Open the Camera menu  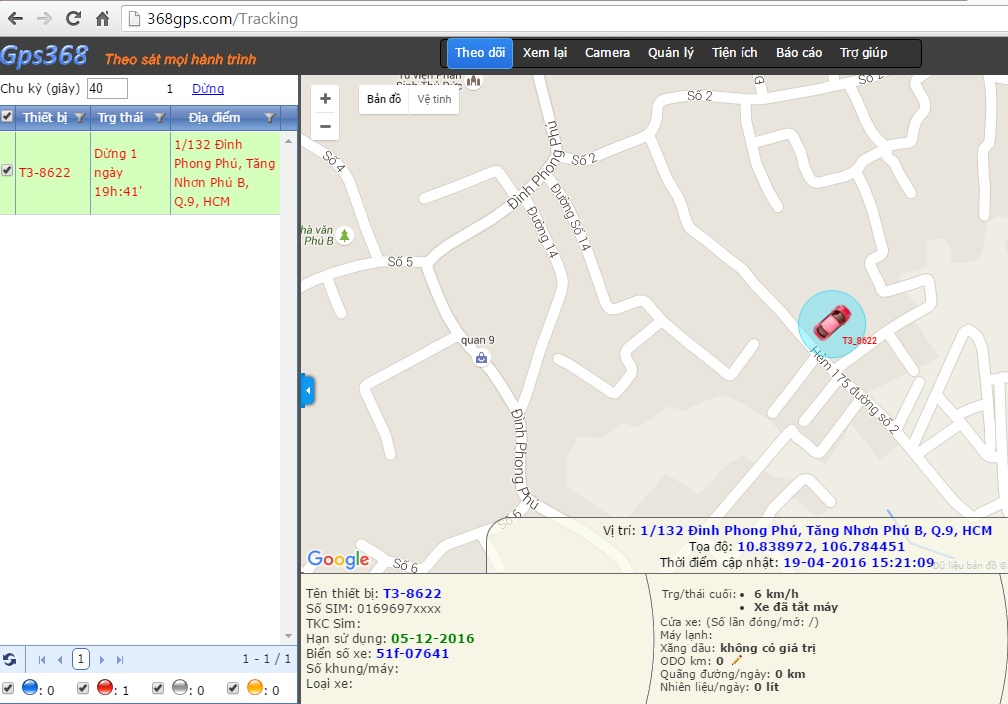(x=607, y=53)
